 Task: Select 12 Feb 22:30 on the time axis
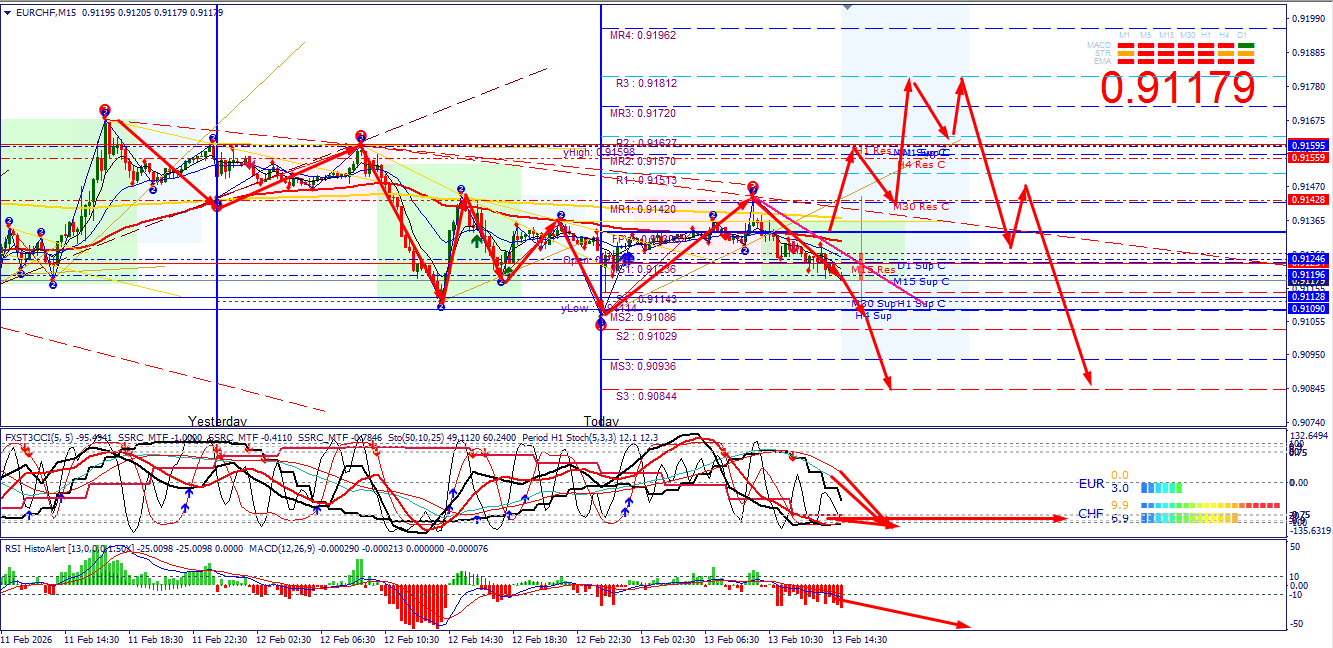point(604,639)
